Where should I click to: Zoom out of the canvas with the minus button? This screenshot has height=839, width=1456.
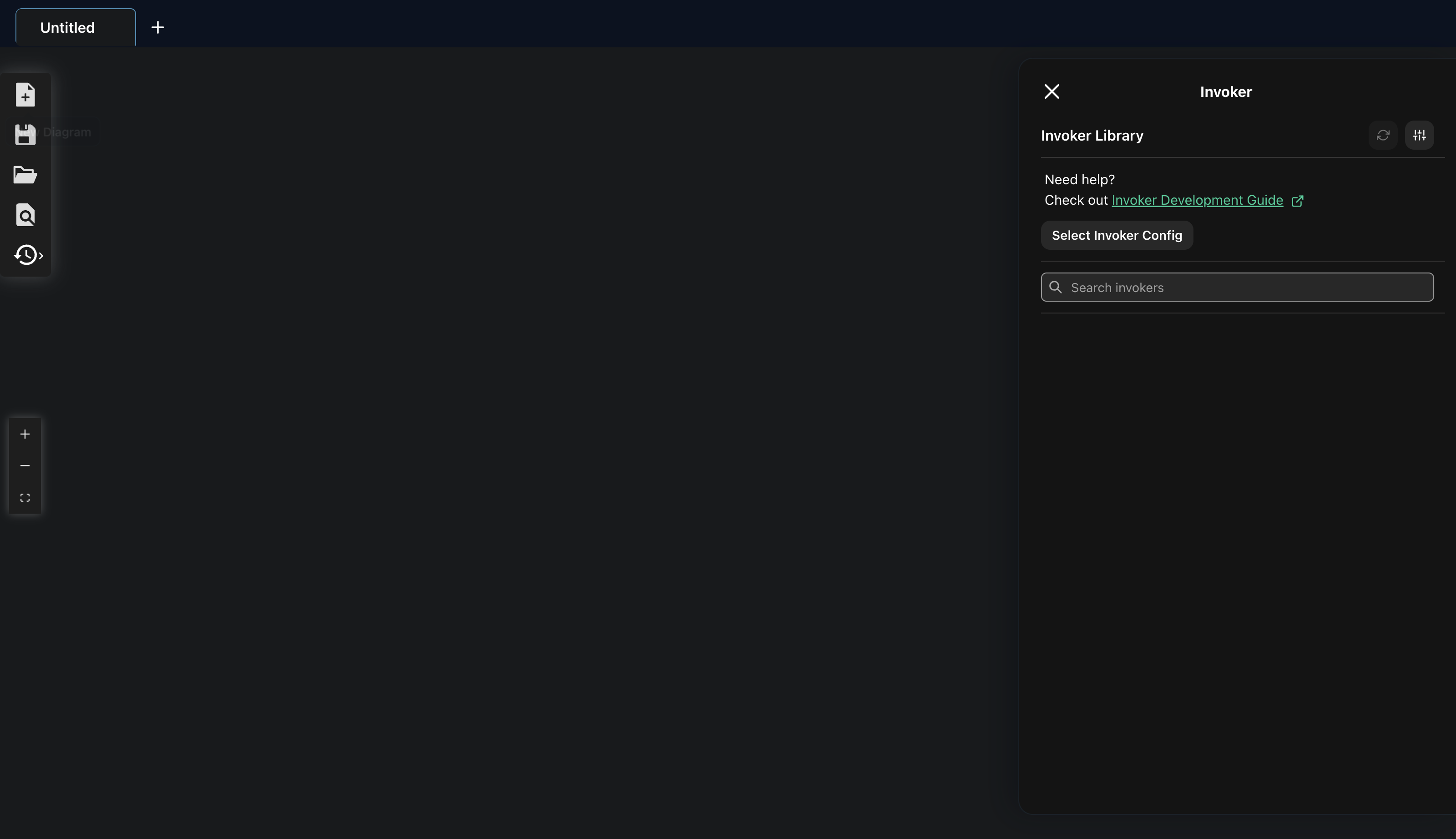coord(25,465)
